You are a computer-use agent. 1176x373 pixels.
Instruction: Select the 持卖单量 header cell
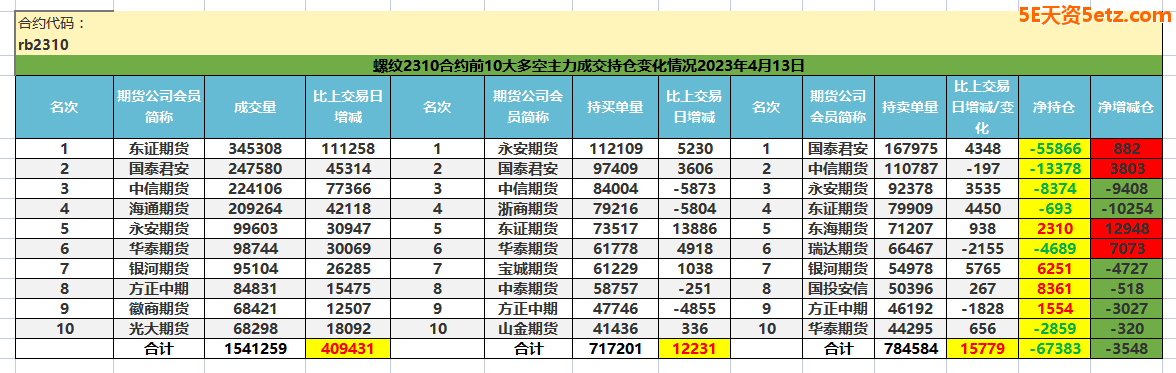(910, 107)
